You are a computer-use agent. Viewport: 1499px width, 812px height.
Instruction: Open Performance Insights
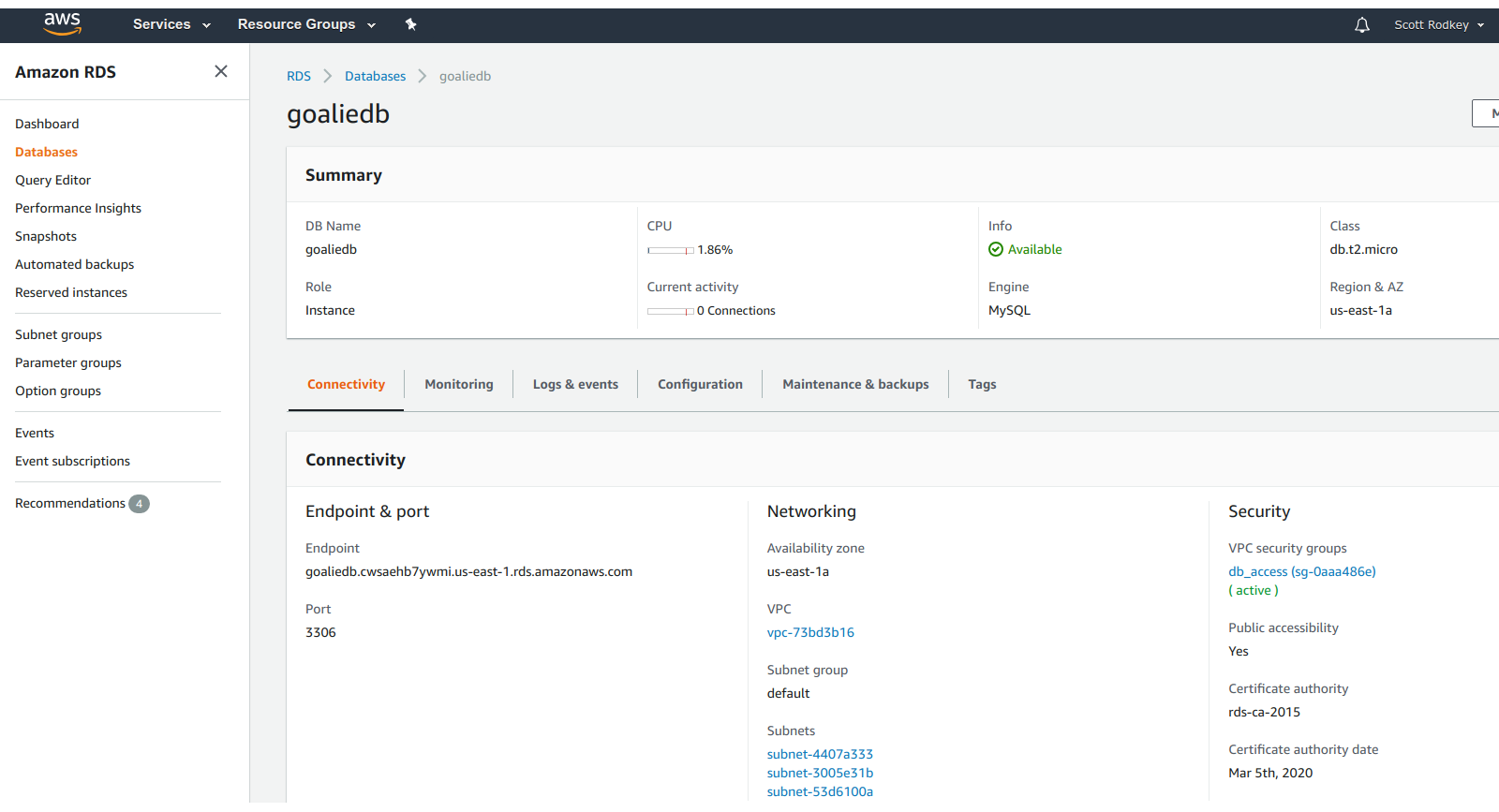tap(78, 208)
